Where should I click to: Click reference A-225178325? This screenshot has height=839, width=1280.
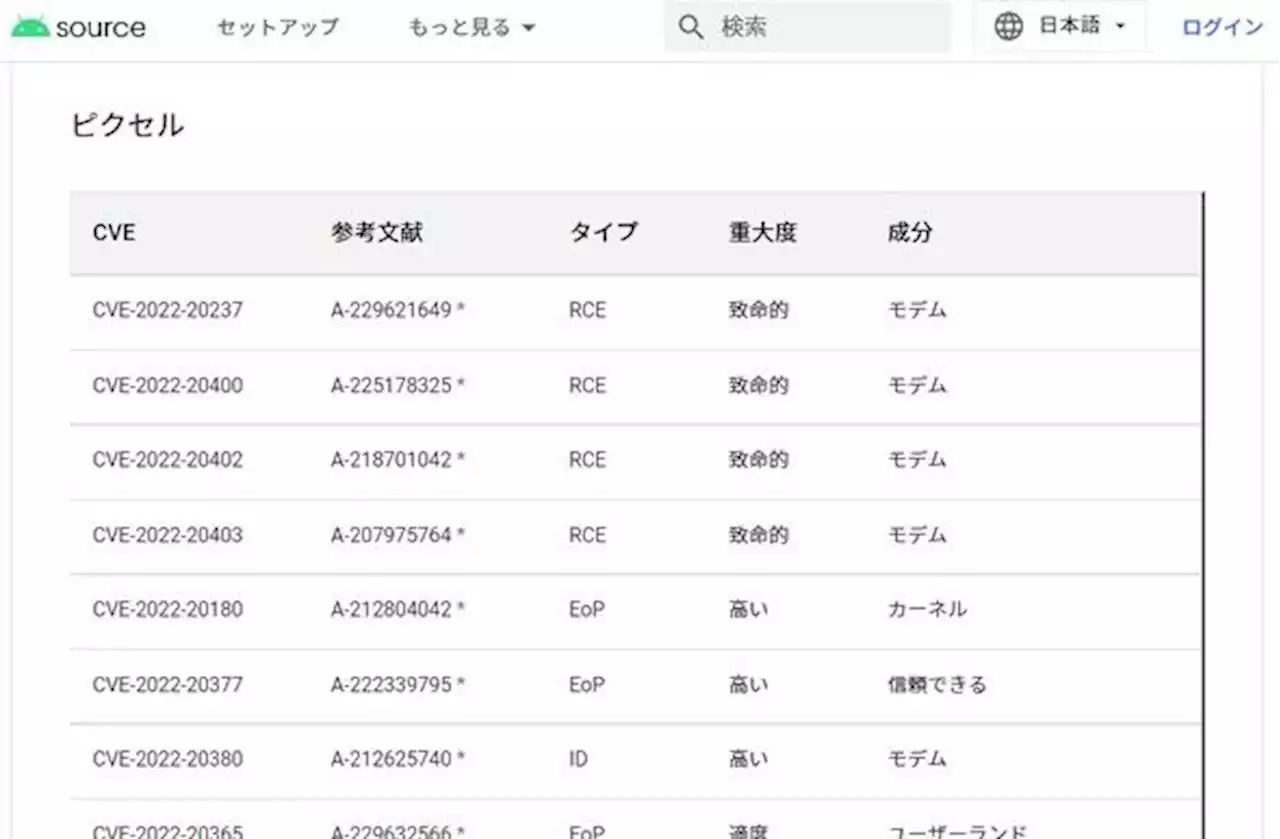click(392, 385)
